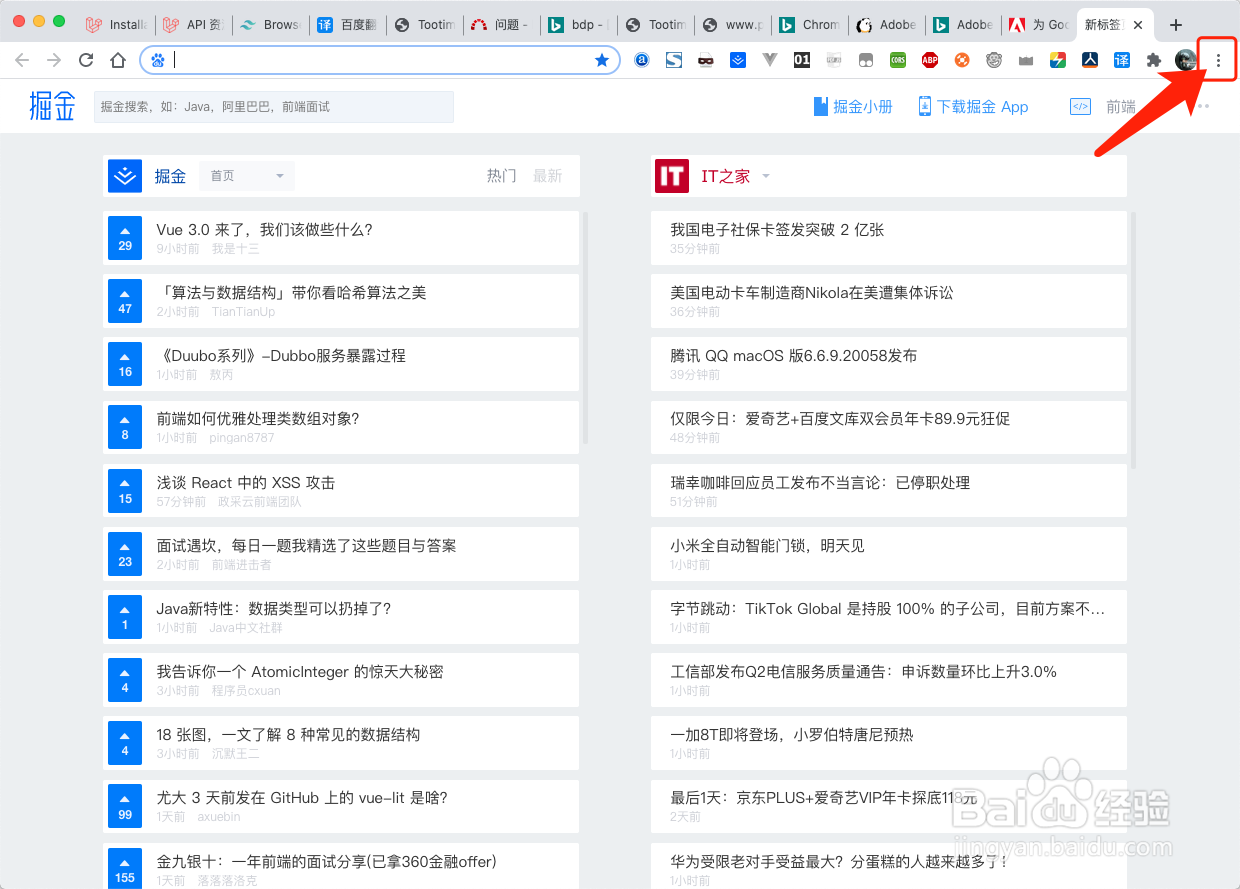Image resolution: width=1240 pixels, height=889 pixels.
Task: Select the 热门 sort option
Action: pyautogui.click(x=502, y=176)
